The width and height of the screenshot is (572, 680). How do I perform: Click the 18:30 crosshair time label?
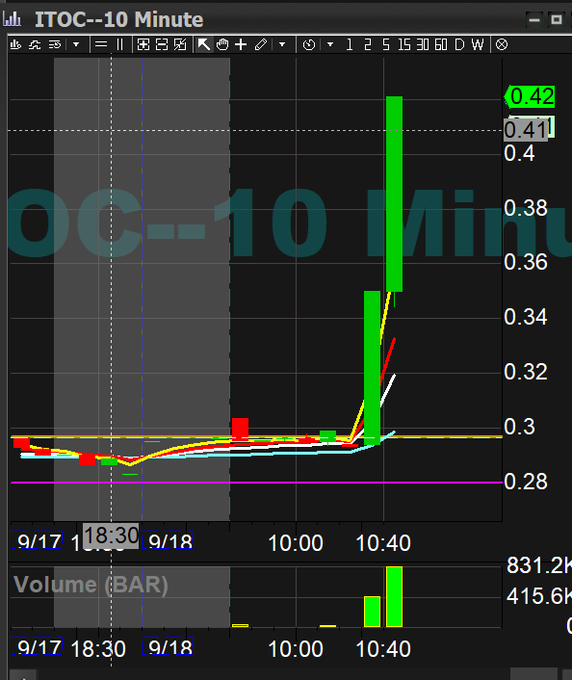pyautogui.click(x=111, y=536)
